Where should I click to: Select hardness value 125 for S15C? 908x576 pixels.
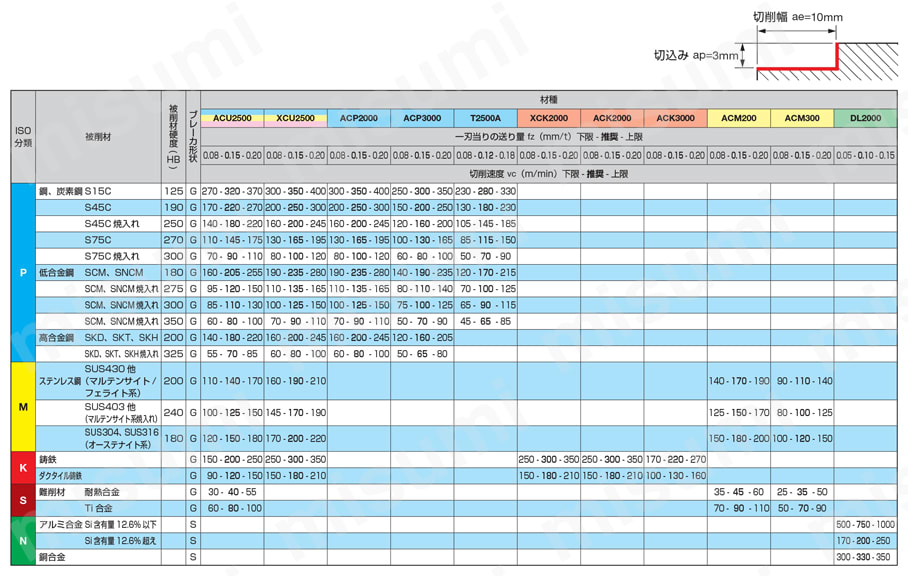[x=173, y=191]
